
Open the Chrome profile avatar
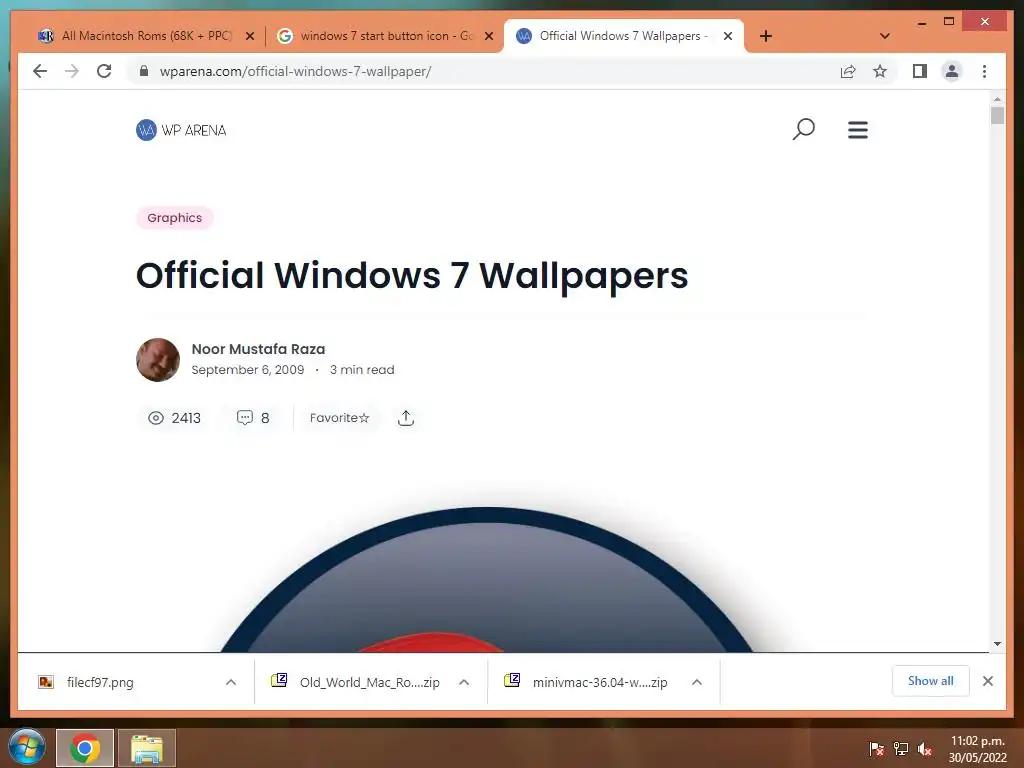coord(952,71)
